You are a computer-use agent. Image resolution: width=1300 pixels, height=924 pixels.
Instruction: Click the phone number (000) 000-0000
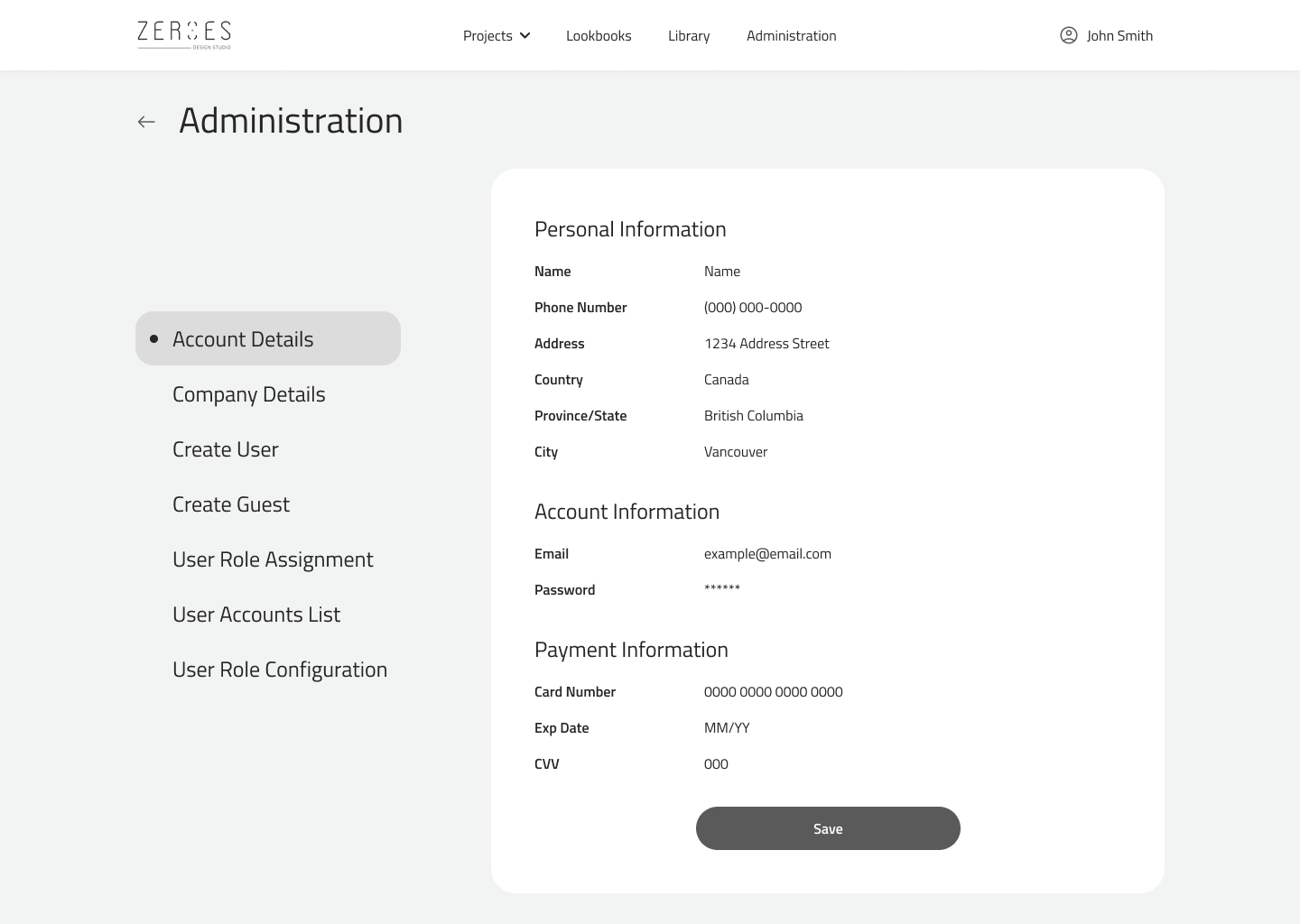(x=753, y=308)
